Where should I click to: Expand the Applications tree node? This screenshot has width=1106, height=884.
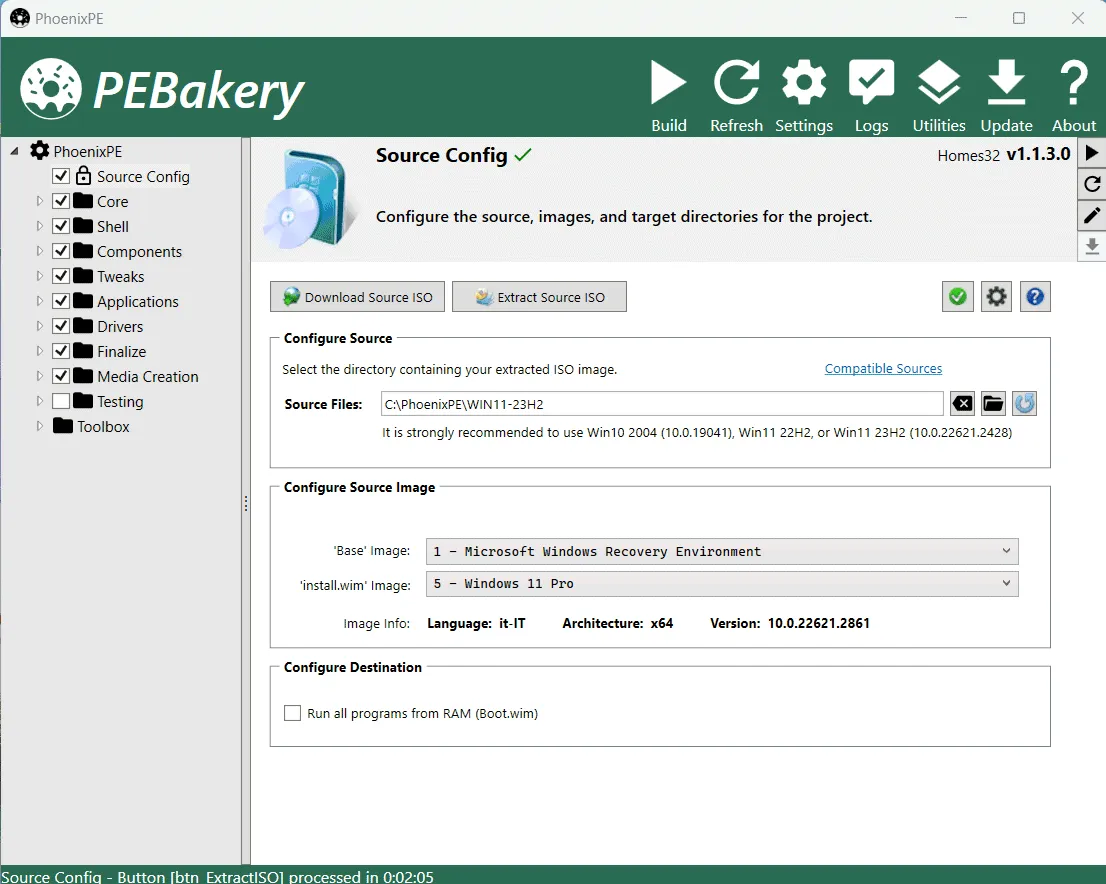pos(40,301)
